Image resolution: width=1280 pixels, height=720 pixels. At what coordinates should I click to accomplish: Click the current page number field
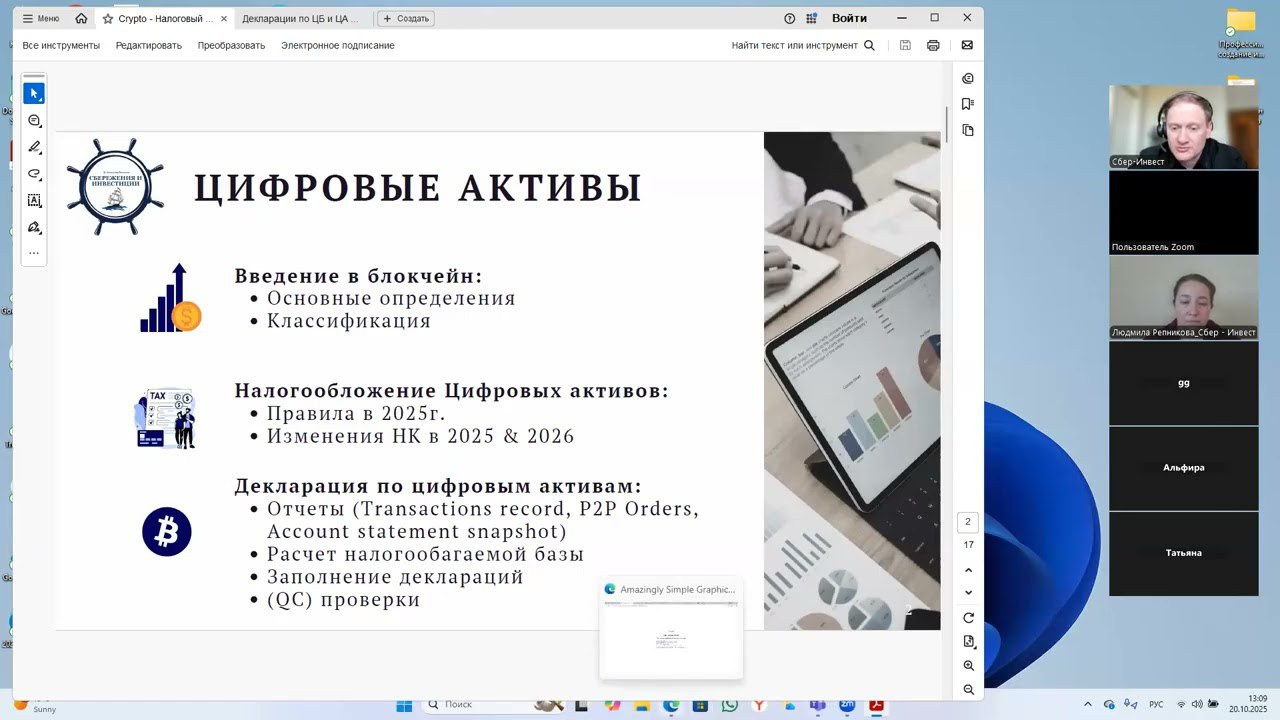(x=968, y=522)
